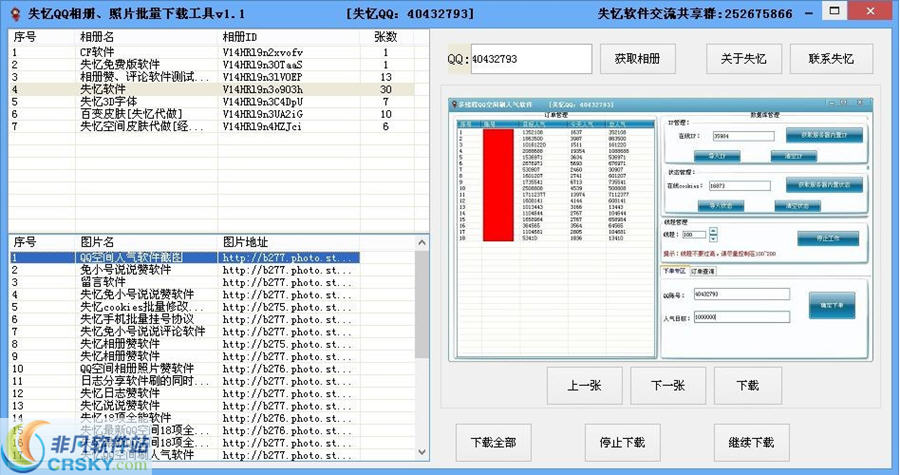900x475 pixels.
Task: Select photo row 失忆说说赞软件
Action: click(185, 406)
